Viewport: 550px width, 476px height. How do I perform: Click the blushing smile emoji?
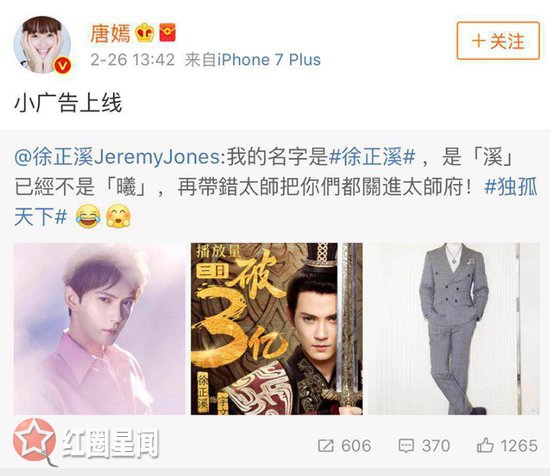118,216
